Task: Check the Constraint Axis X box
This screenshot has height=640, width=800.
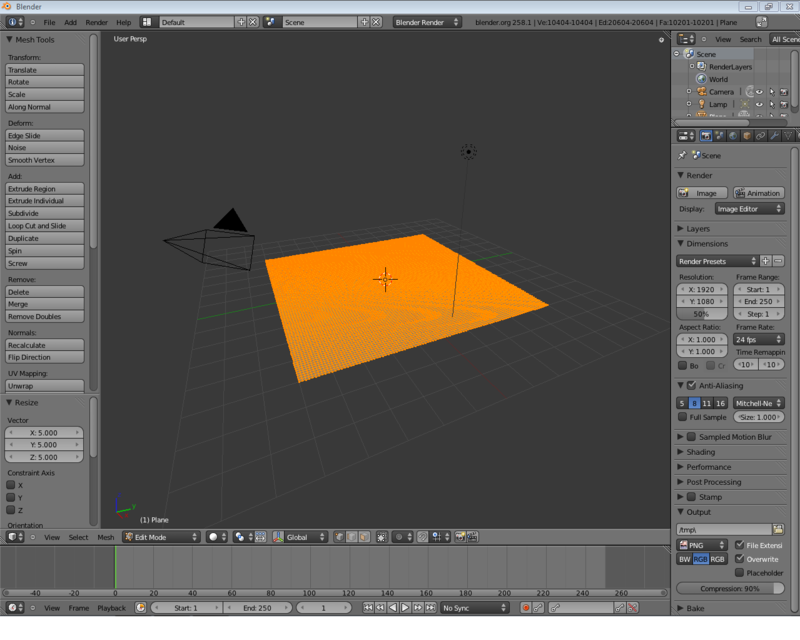Action: (10, 485)
